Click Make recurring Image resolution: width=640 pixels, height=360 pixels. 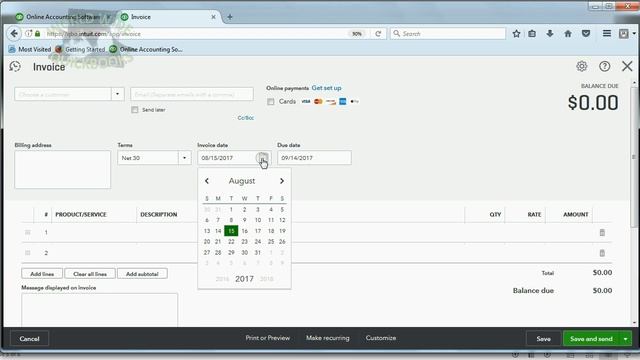[328, 338]
